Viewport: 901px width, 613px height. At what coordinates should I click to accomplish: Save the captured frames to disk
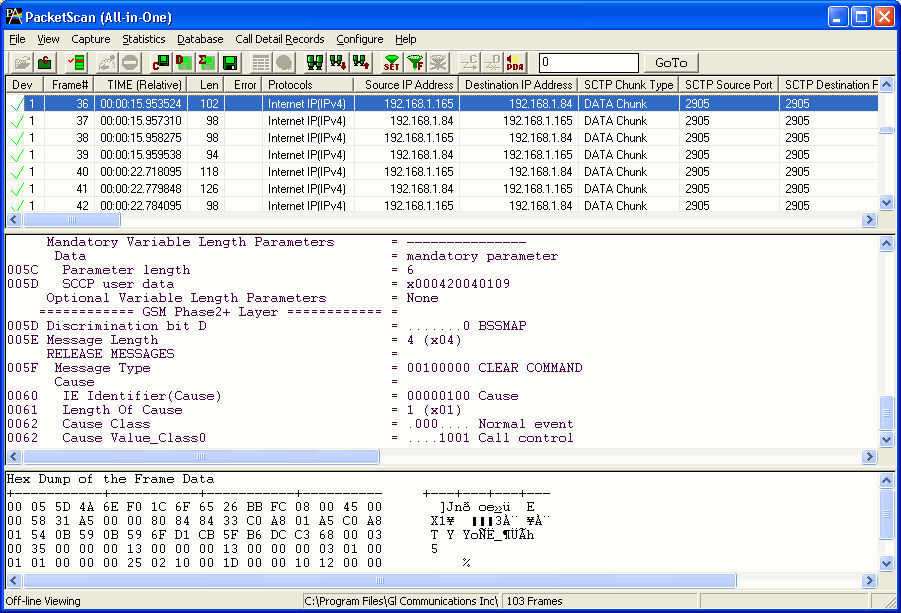click(x=231, y=62)
